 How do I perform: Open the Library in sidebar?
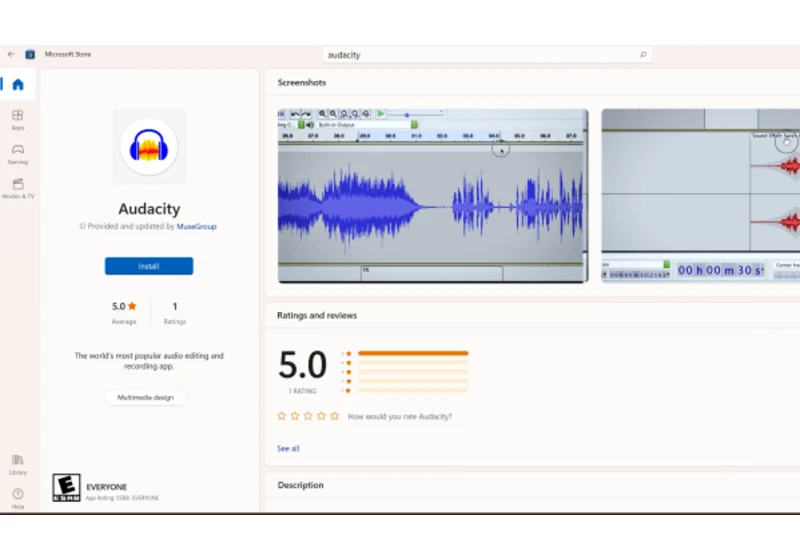[x=18, y=465]
